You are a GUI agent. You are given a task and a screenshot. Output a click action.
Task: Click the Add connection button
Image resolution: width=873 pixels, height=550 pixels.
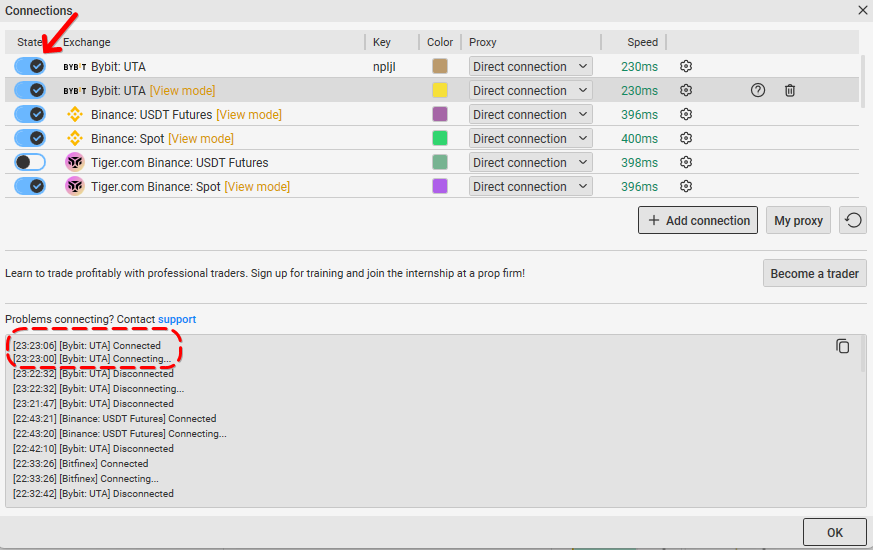(698, 220)
